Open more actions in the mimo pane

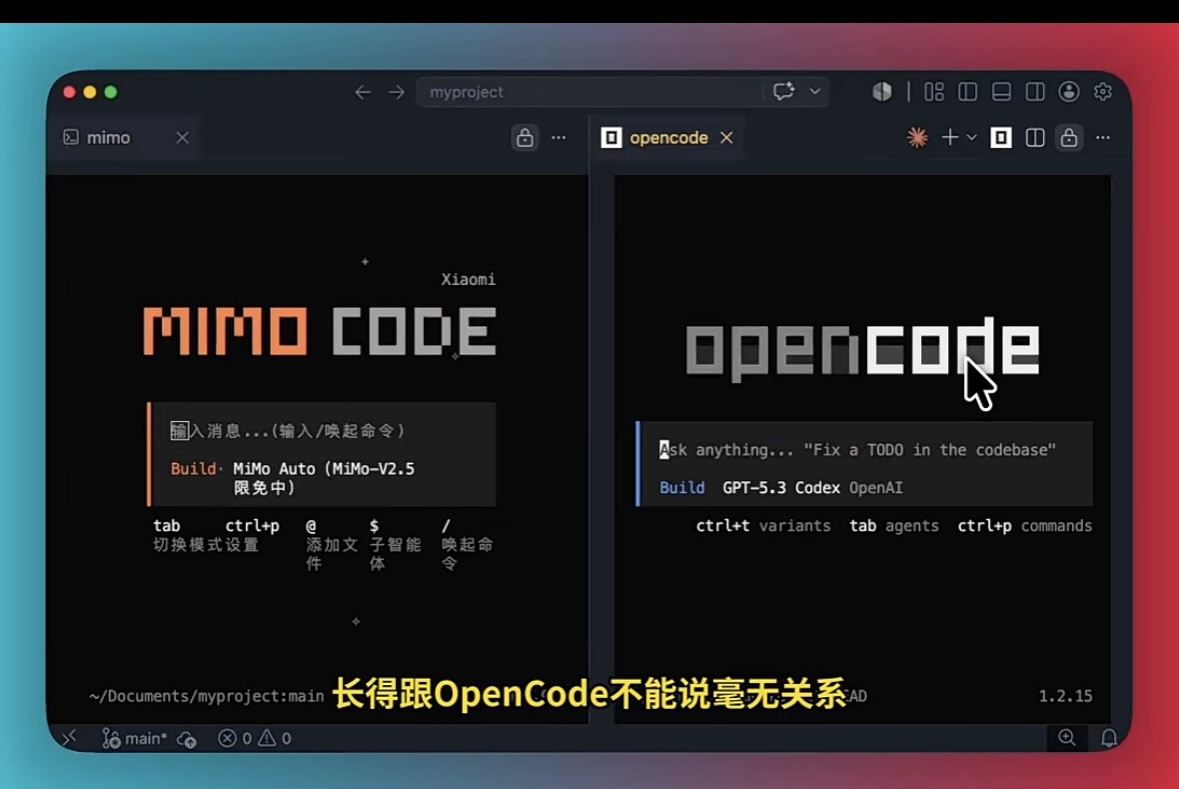(x=559, y=138)
